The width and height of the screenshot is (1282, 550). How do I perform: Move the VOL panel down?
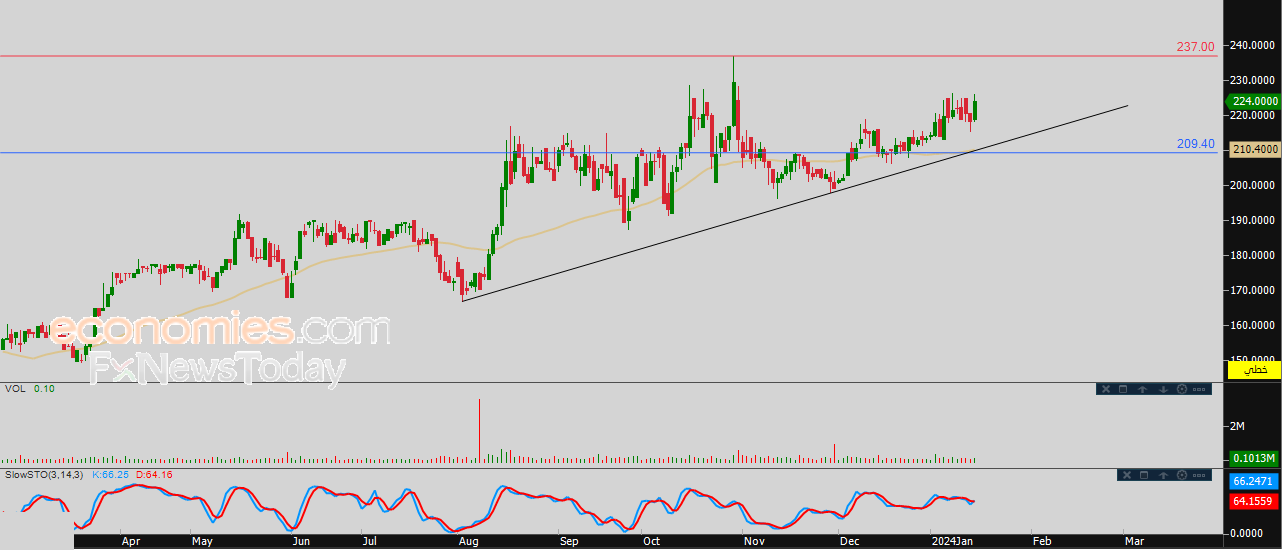point(1163,389)
